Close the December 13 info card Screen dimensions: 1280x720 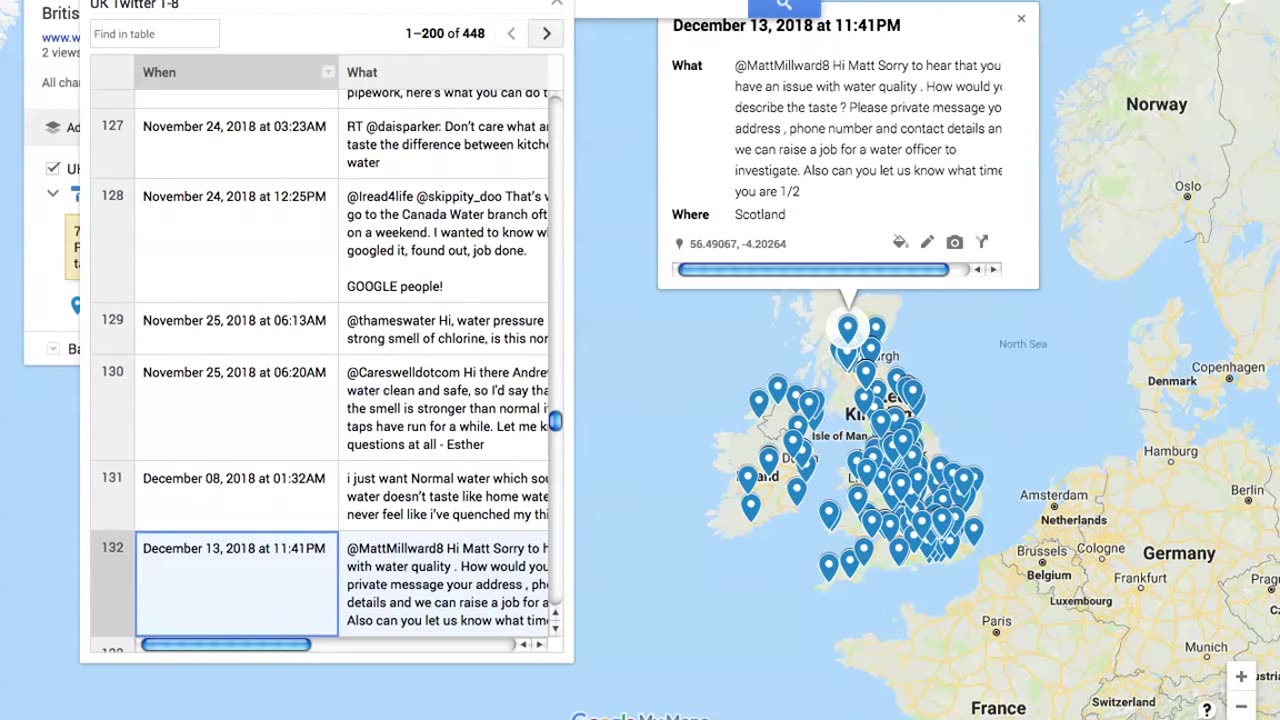pyautogui.click(x=1021, y=18)
